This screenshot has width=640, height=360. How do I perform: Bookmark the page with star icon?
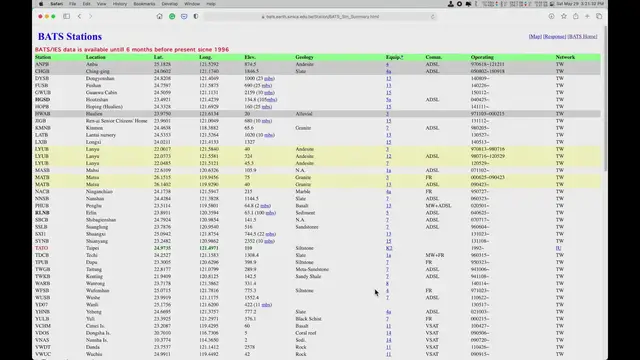pos(564,16)
